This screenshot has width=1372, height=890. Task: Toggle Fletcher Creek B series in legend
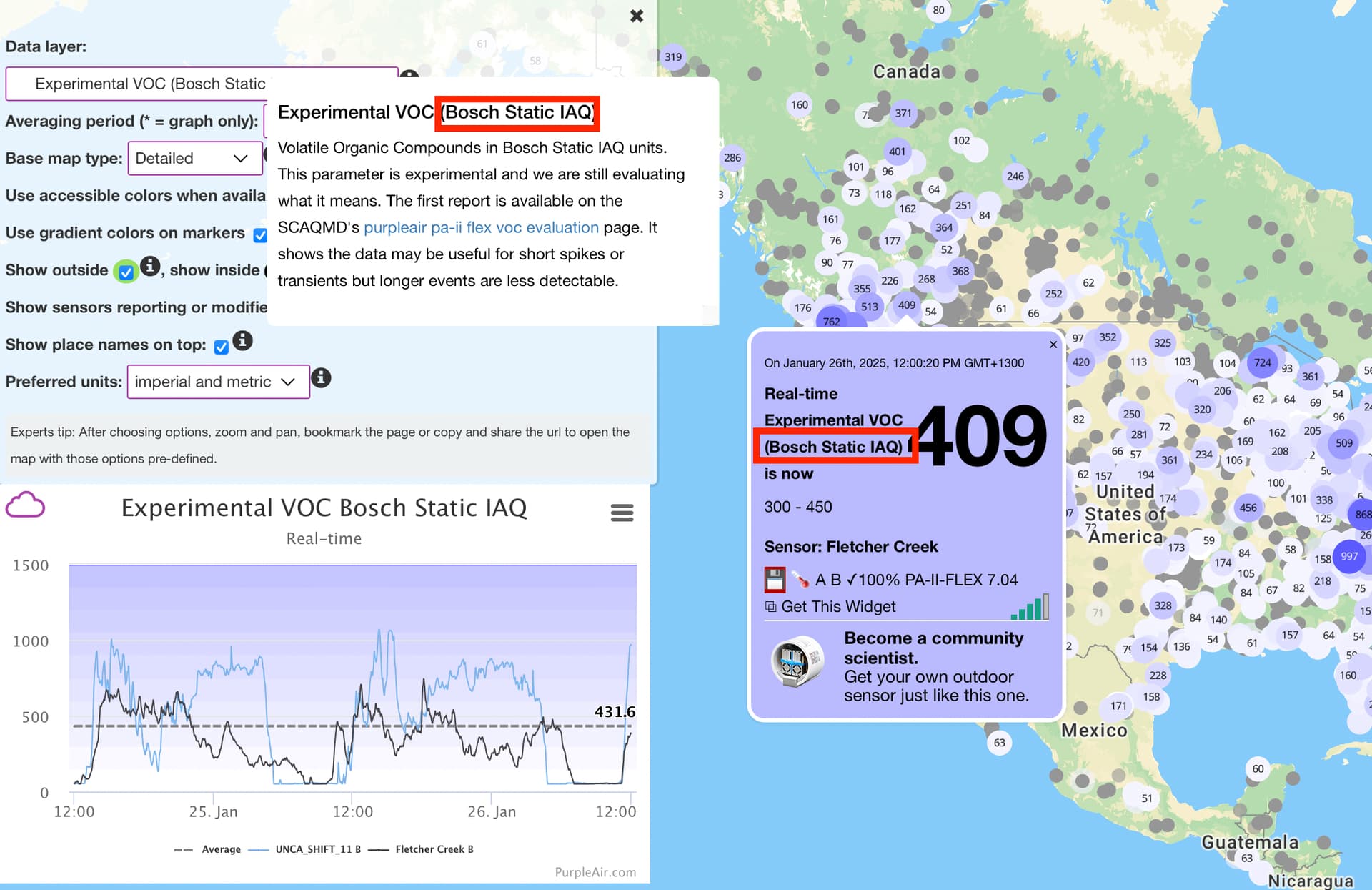point(421,849)
